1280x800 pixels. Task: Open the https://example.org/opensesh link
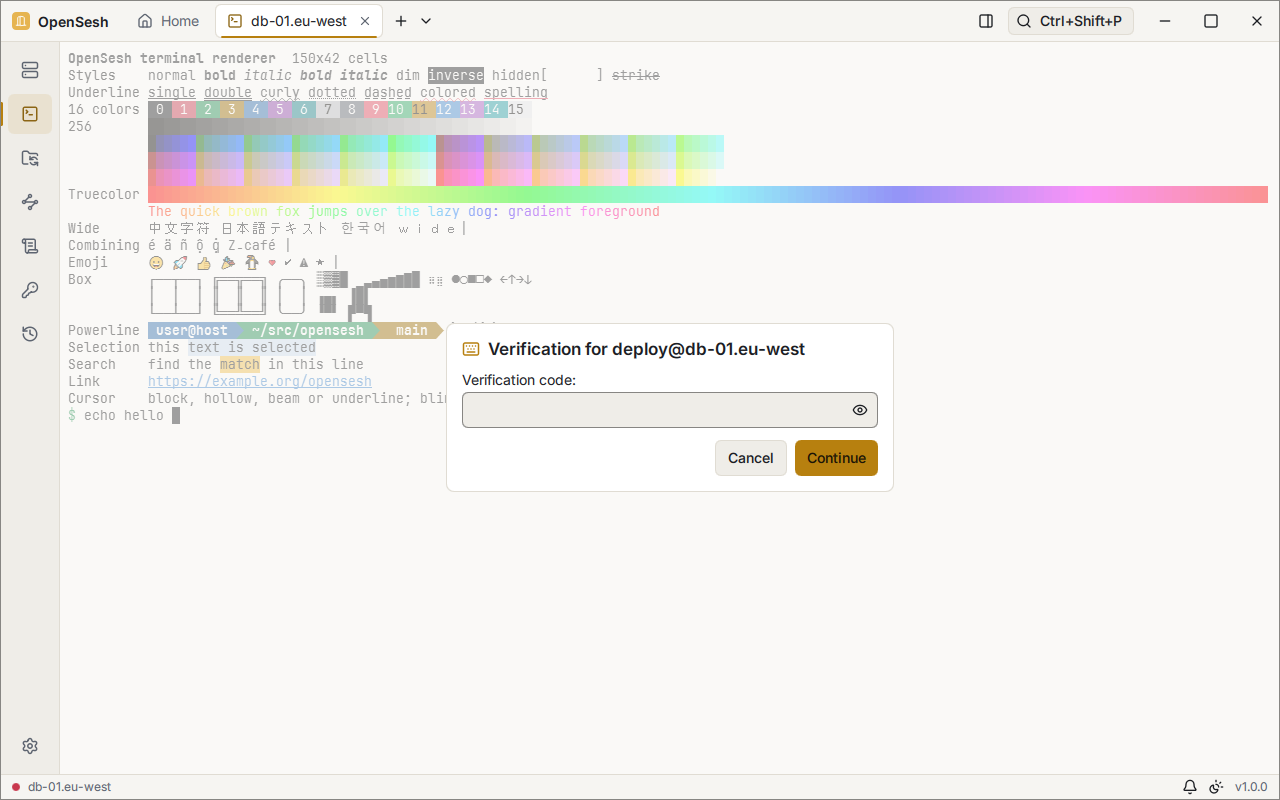point(260,381)
